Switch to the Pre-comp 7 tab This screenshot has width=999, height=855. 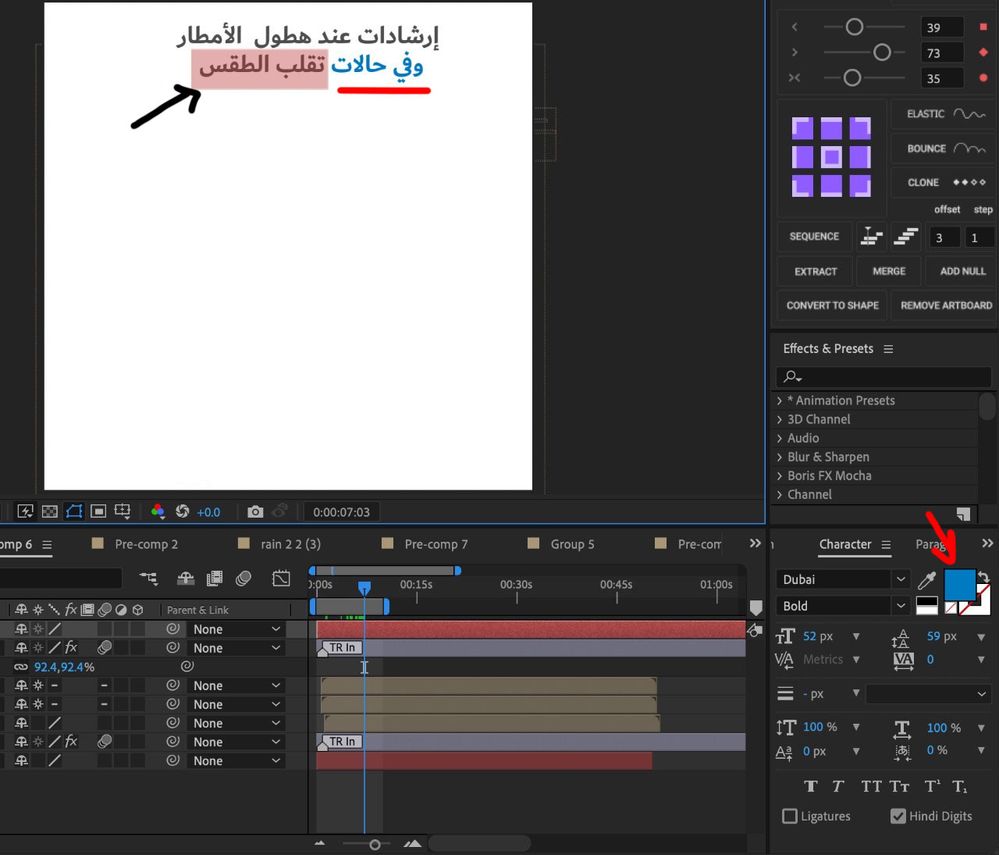coord(436,544)
